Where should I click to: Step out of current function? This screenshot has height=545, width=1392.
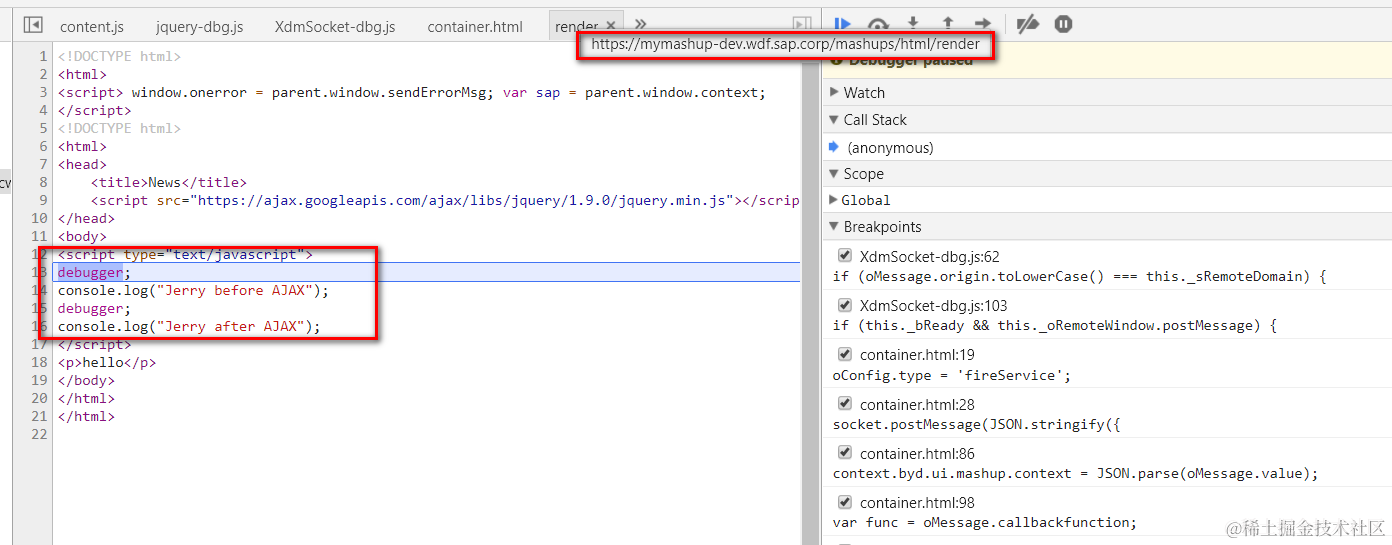pyautogui.click(x=948, y=23)
